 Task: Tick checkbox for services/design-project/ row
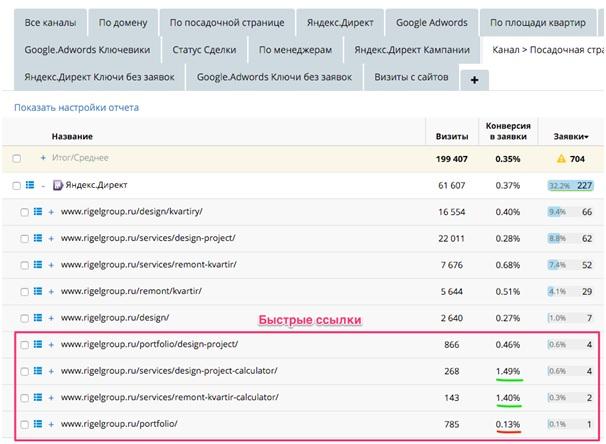click(x=24, y=239)
